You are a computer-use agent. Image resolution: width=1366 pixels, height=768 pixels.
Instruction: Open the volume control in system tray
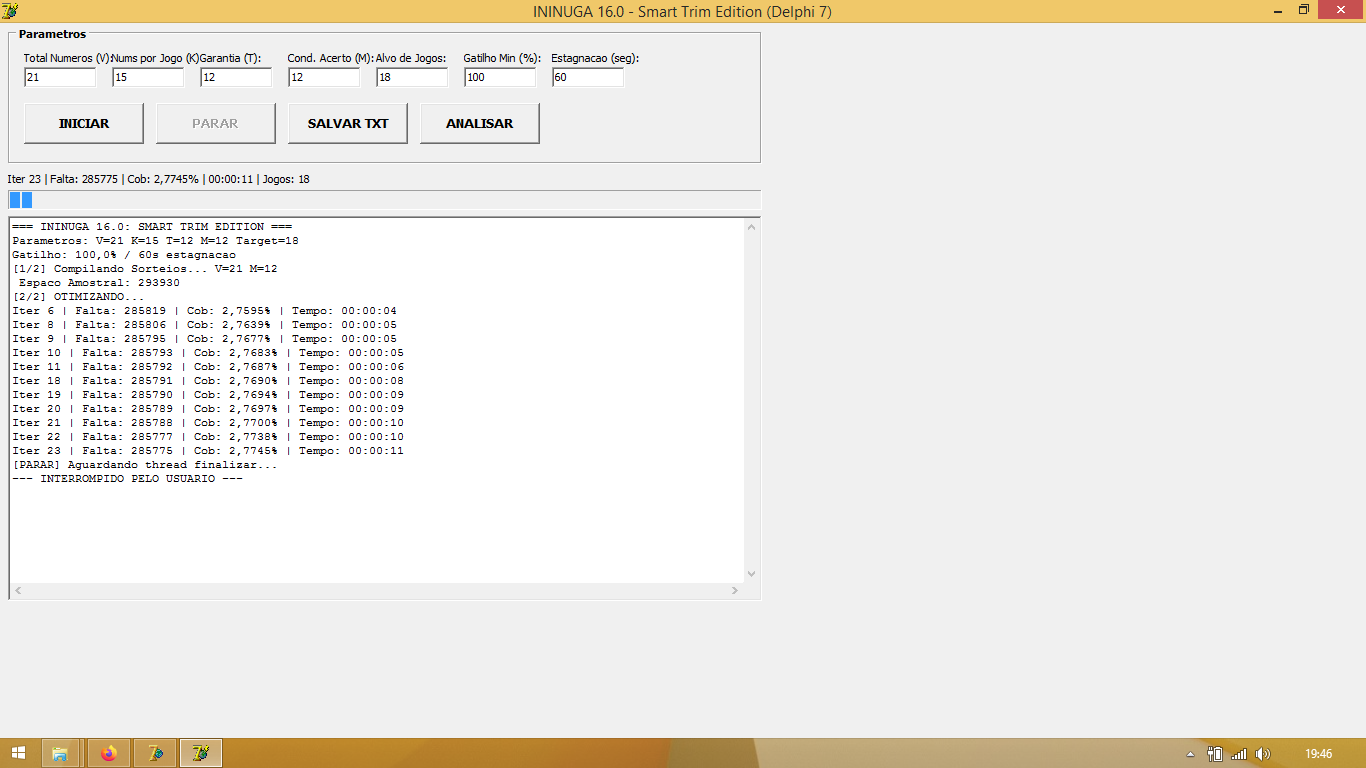tap(1263, 754)
